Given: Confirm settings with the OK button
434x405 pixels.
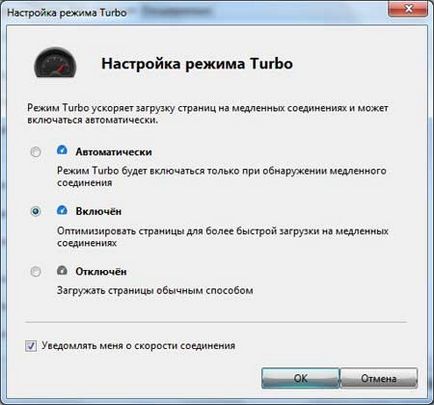Looking at the screenshot, I should coord(300,378).
